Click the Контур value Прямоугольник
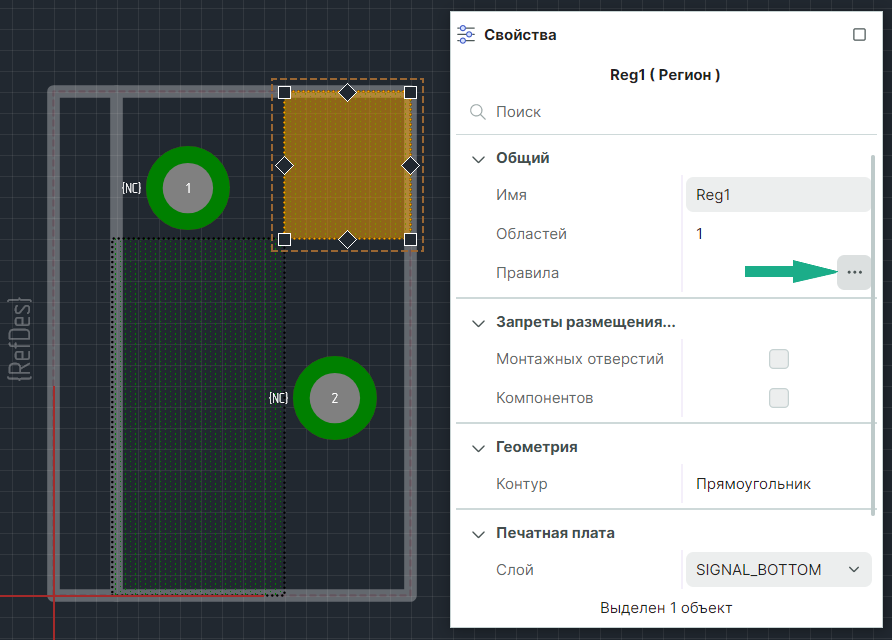 tap(753, 484)
